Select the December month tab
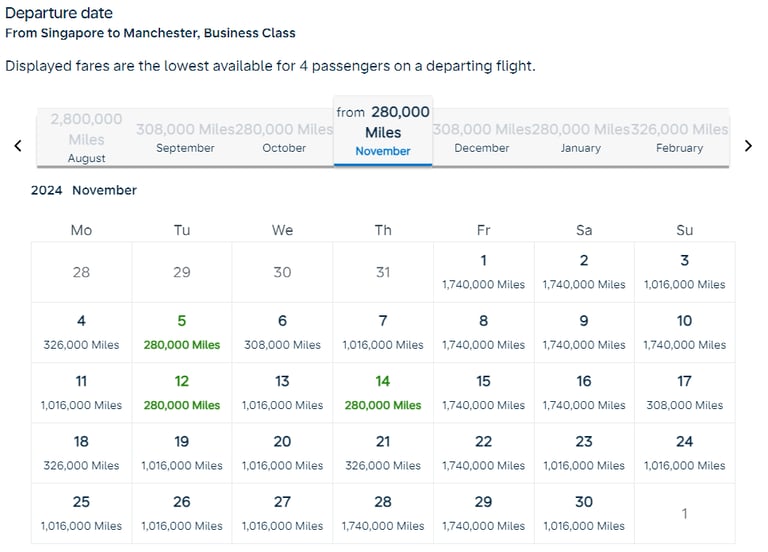This screenshot has width=768, height=552. point(482,138)
